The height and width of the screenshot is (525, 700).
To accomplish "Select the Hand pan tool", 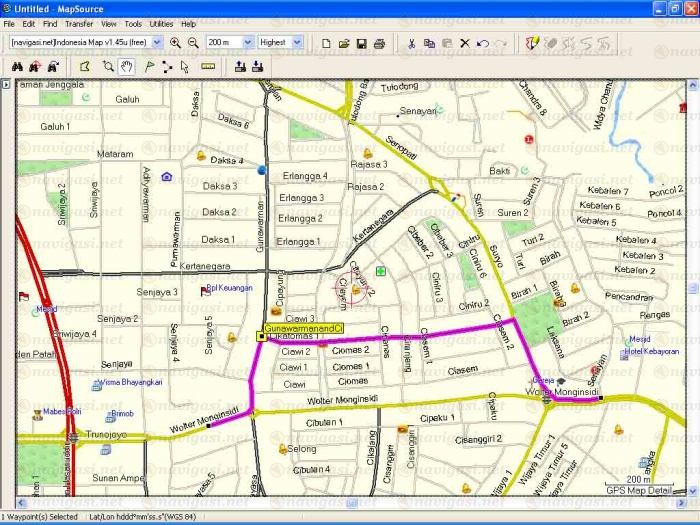I will pos(127,67).
